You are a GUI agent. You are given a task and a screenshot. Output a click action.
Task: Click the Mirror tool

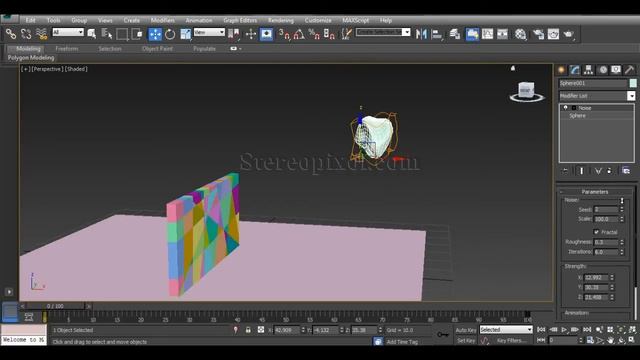(x=421, y=34)
